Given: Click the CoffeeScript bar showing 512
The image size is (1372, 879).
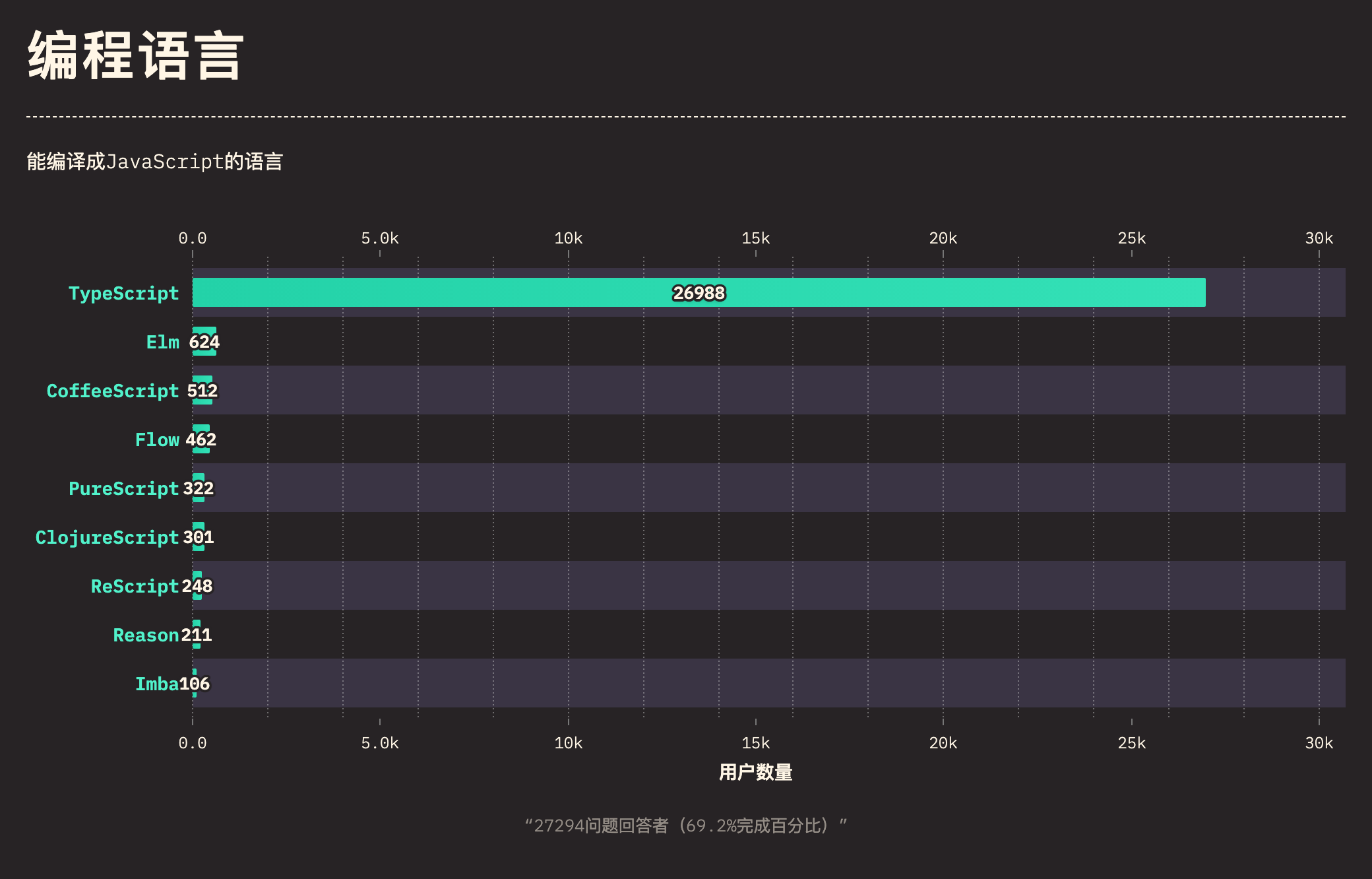Looking at the screenshot, I should pos(203,391).
